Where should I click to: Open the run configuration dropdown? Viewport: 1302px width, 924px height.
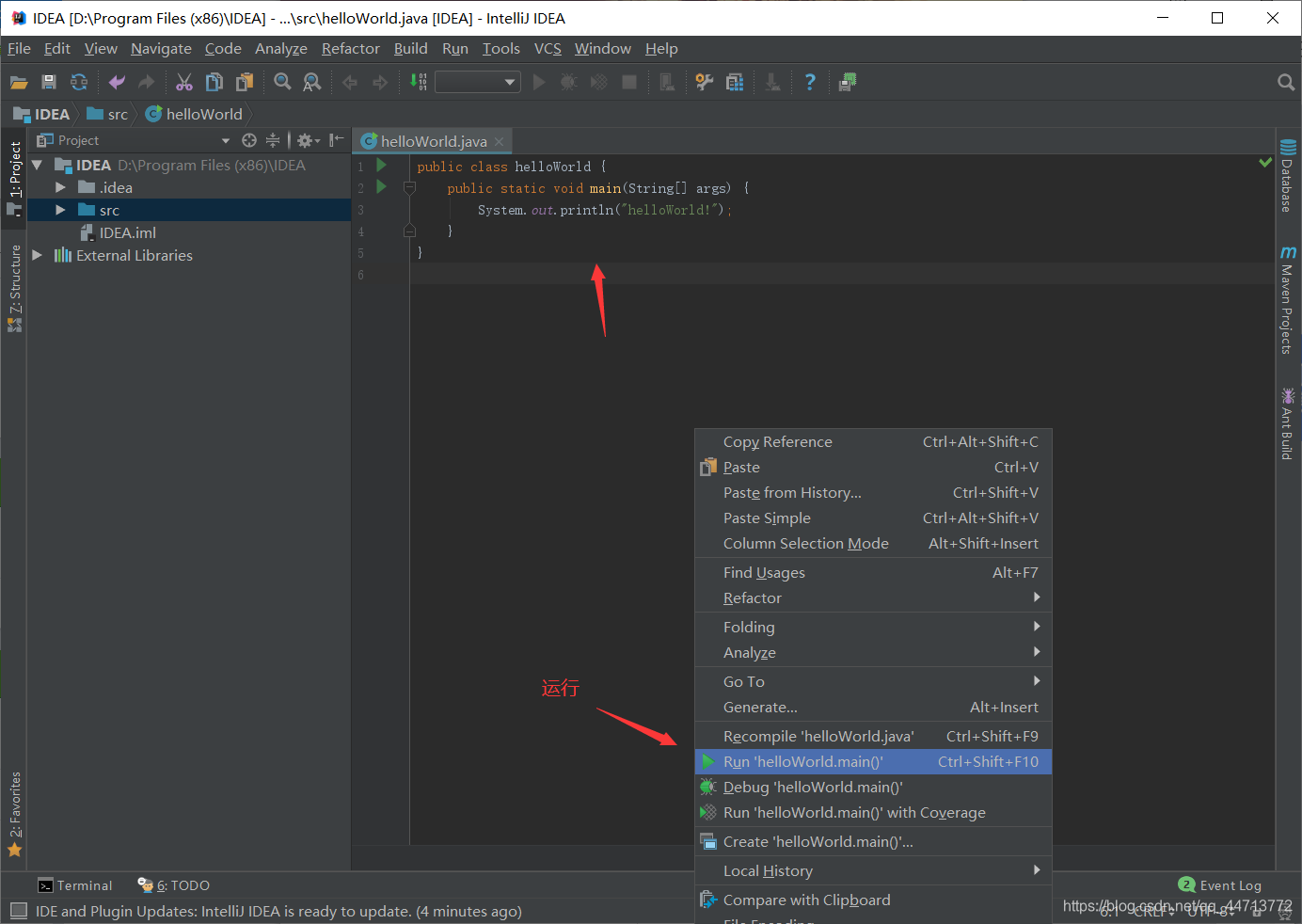click(x=478, y=83)
